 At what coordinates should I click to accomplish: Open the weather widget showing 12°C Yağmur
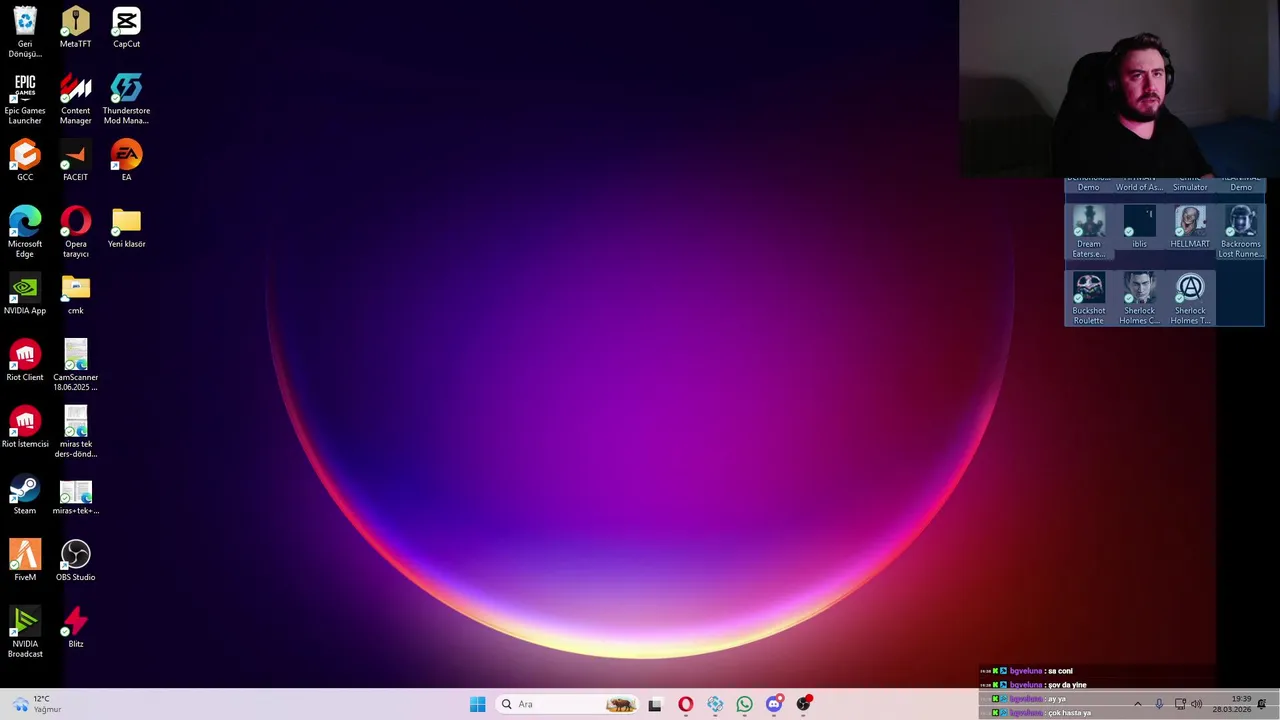pyautogui.click(x=36, y=704)
